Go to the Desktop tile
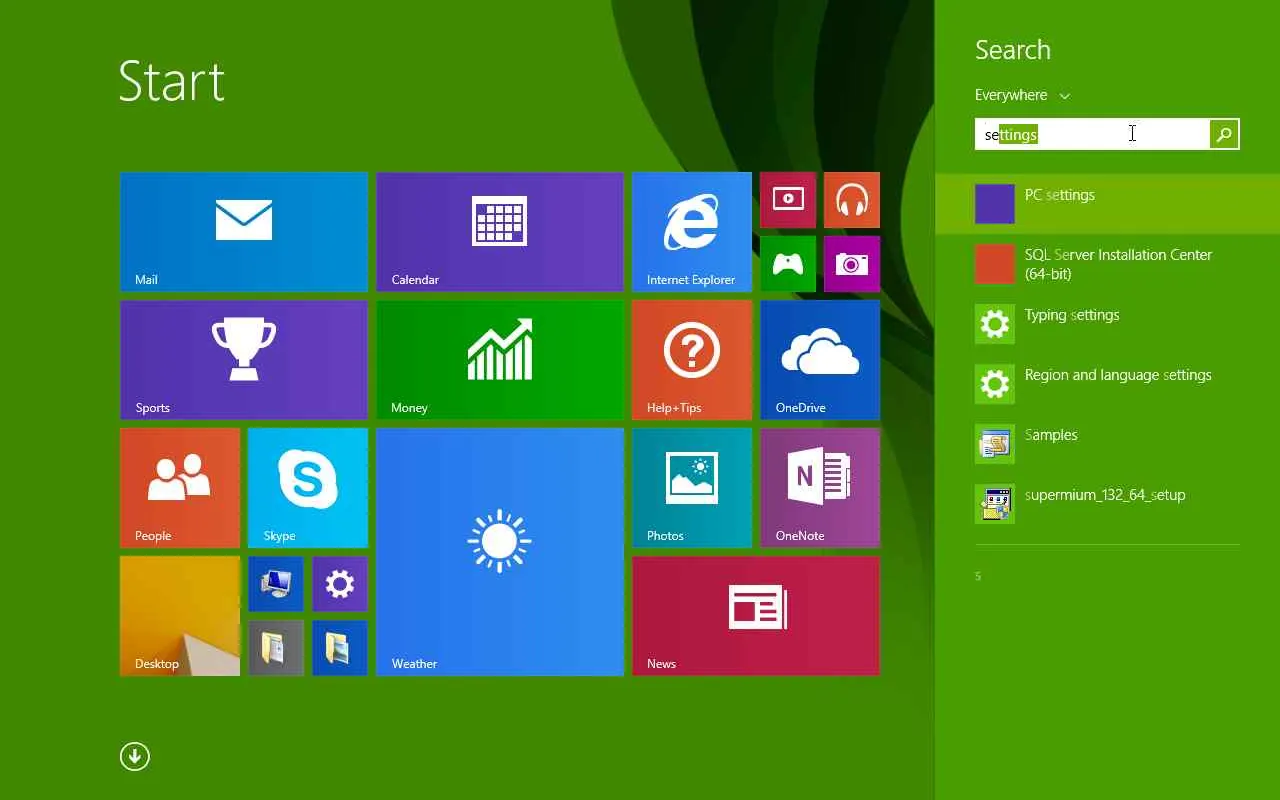 pyautogui.click(x=180, y=616)
